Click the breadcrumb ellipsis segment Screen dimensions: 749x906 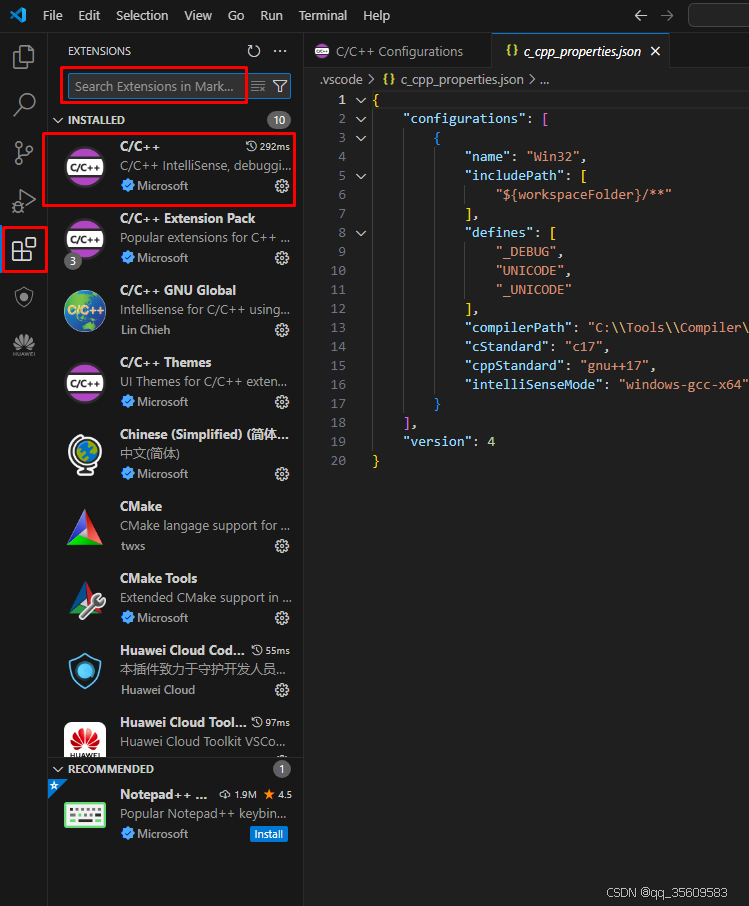coord(544,79)
